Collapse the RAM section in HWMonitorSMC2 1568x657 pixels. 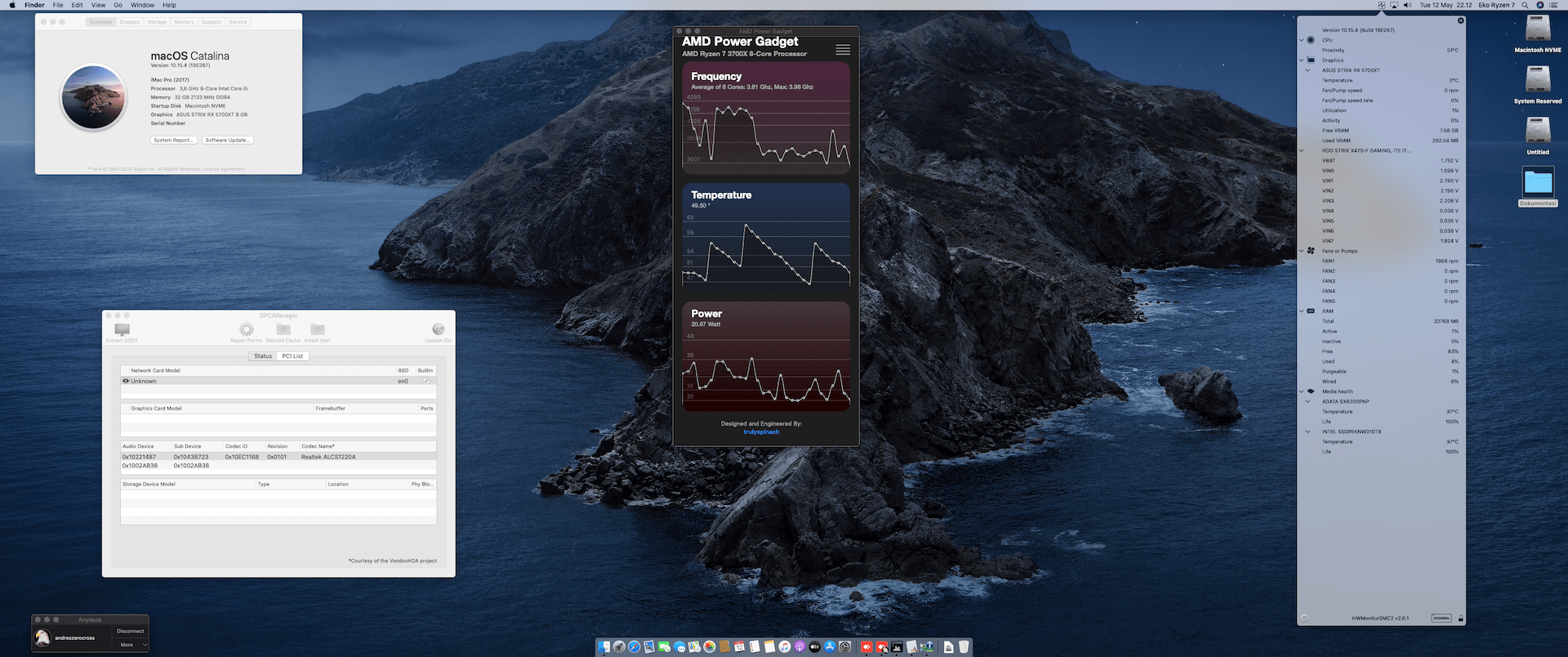tap(1302, 311)
